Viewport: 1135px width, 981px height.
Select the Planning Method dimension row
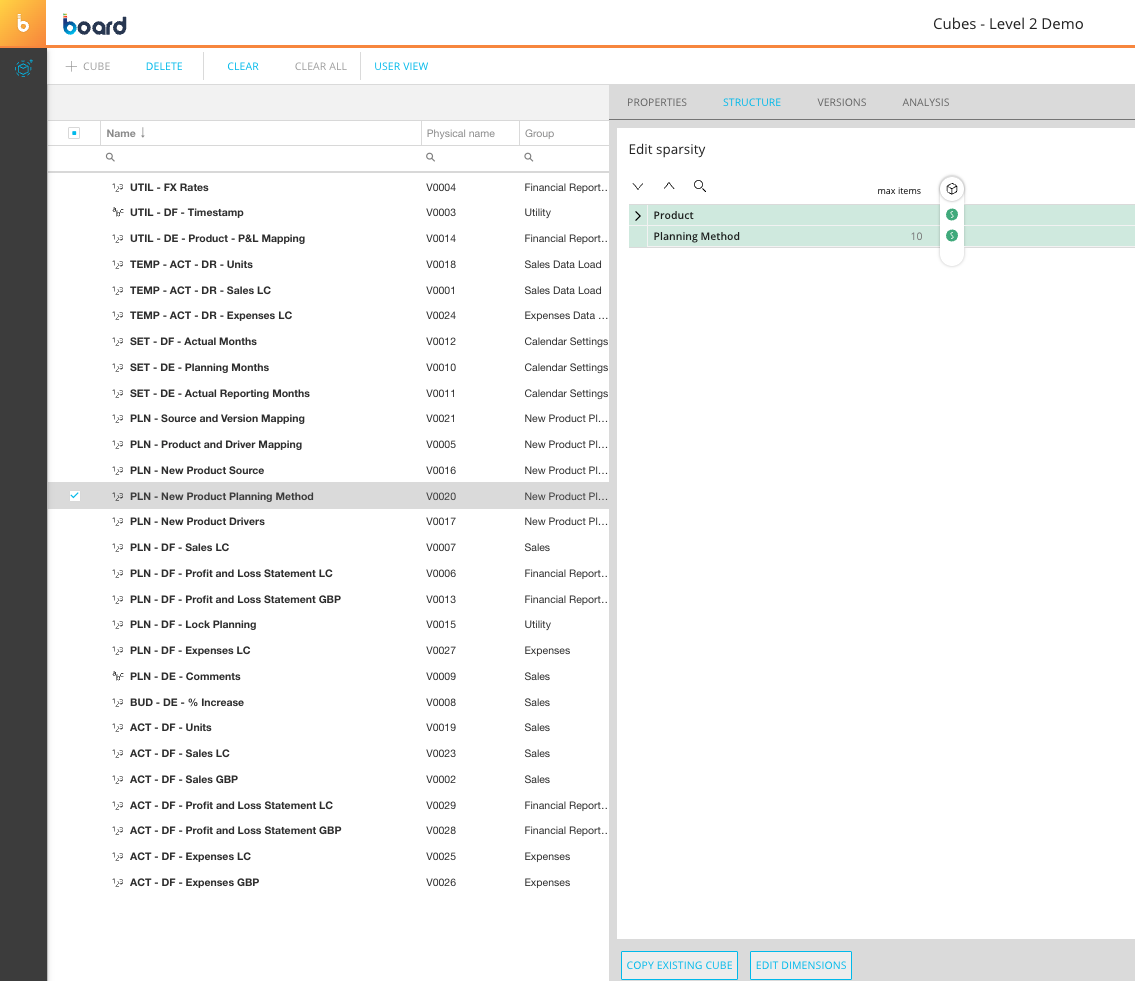(882, 236)
